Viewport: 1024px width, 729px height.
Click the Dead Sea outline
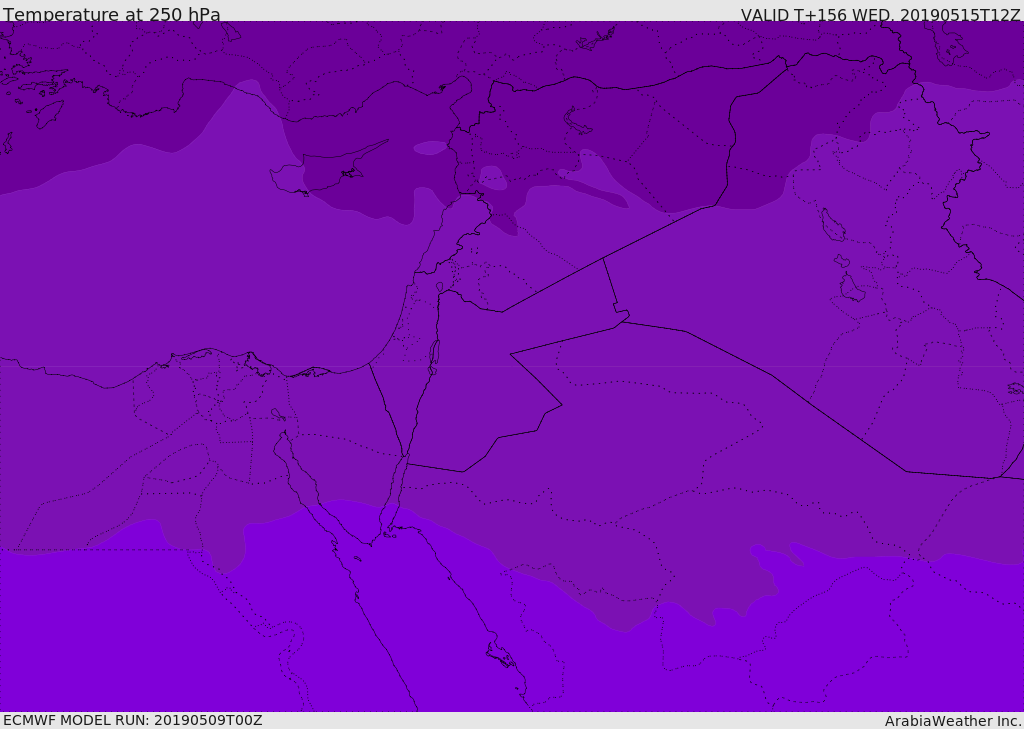point(434,353)
